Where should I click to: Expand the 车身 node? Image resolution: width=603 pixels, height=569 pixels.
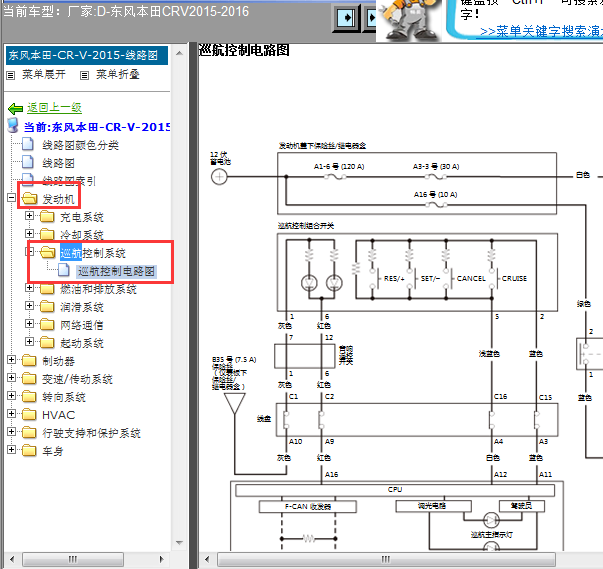(12, 449)
